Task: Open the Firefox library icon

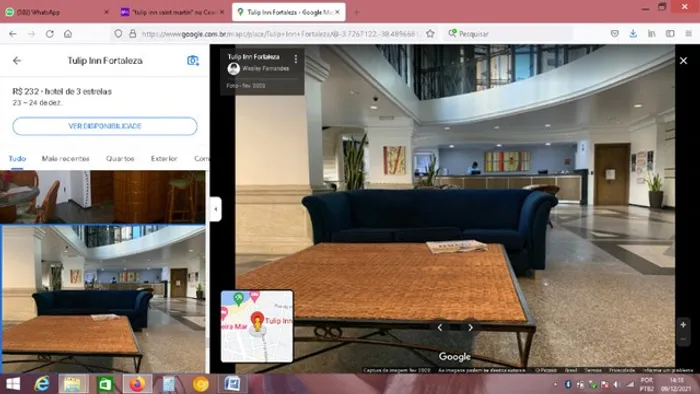Action: (x=652, y=34)
